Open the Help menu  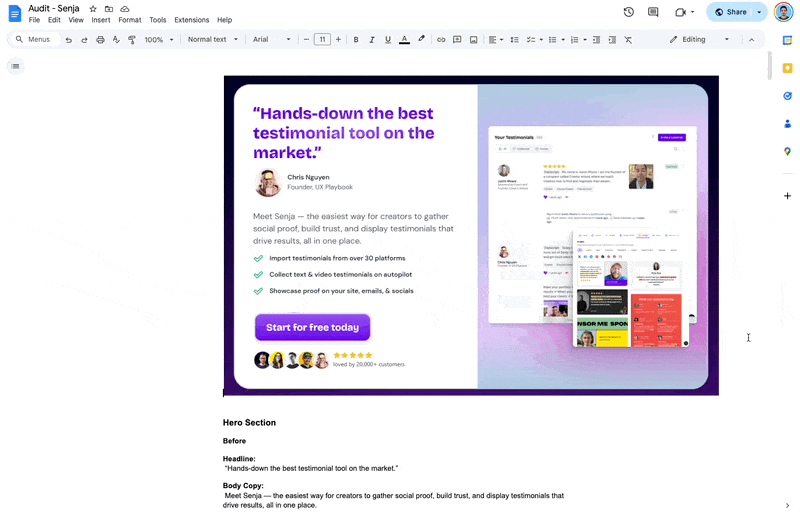point(224,20)
